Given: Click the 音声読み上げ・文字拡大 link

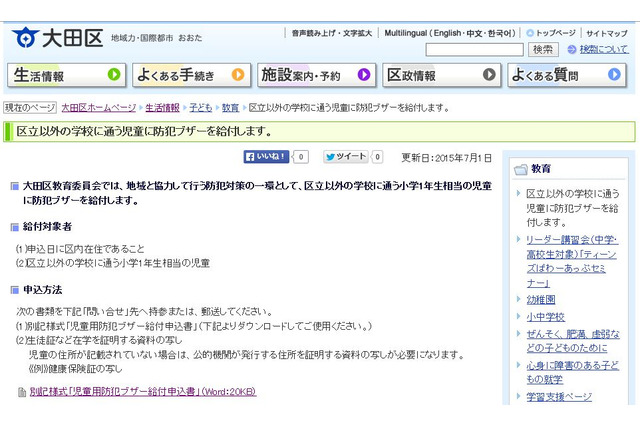Looking at the screenshot, I should tap(331, 33).
